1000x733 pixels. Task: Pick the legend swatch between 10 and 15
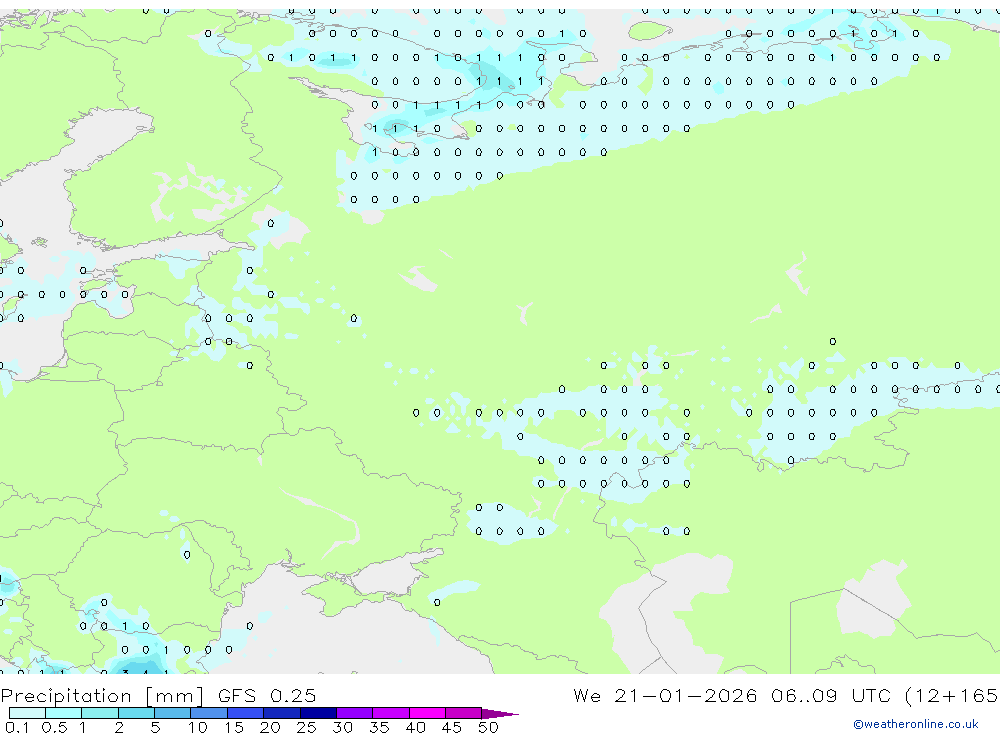tap(209, 713)
